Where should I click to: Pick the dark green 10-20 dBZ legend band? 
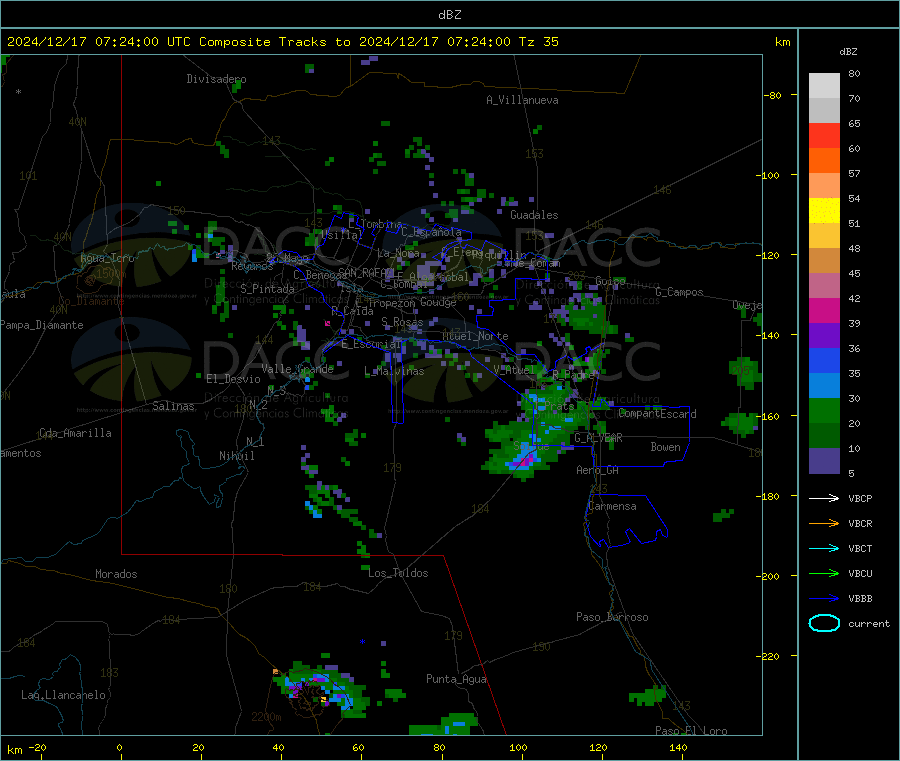pos(824,436)
